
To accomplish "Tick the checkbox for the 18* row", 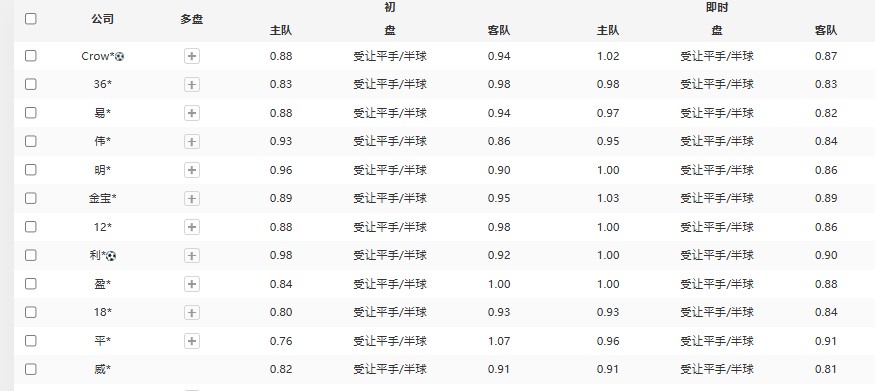I will click(31, 312).
